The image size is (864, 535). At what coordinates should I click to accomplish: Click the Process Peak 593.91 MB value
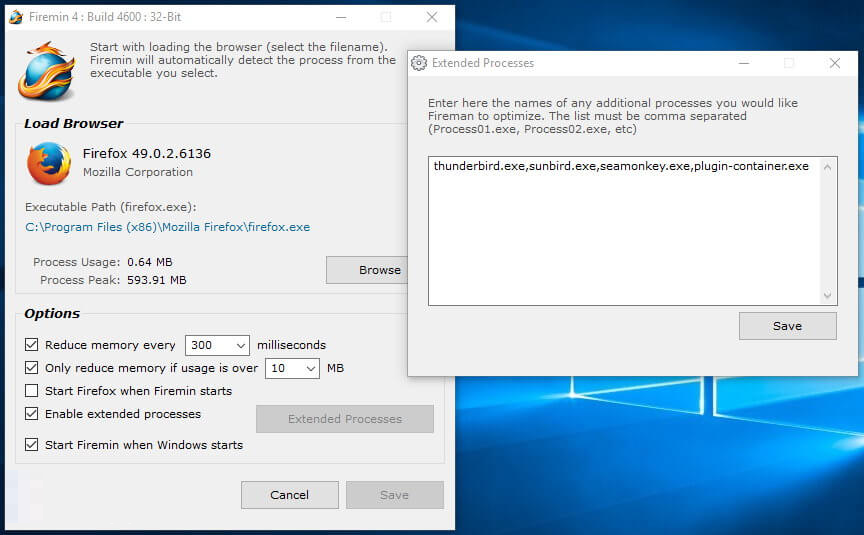156,280
